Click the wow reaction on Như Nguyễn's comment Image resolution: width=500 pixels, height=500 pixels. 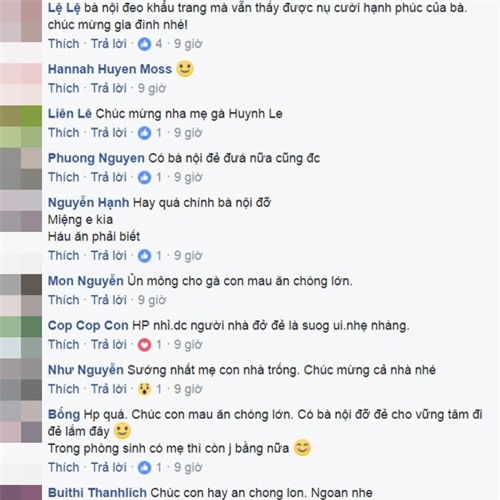[x=144, y=389]
